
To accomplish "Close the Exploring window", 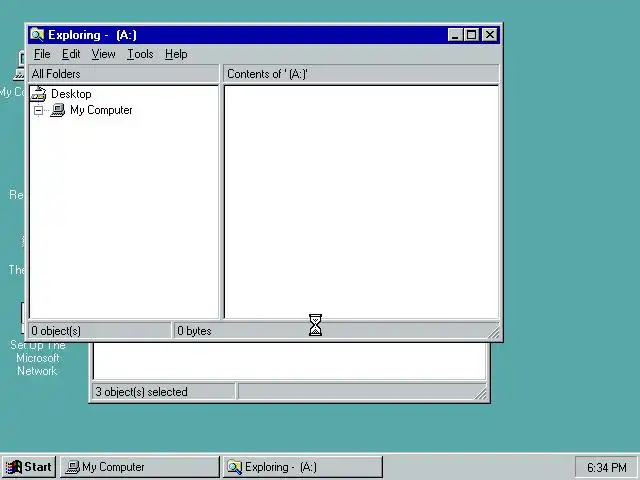I will (x=490, y=35).
